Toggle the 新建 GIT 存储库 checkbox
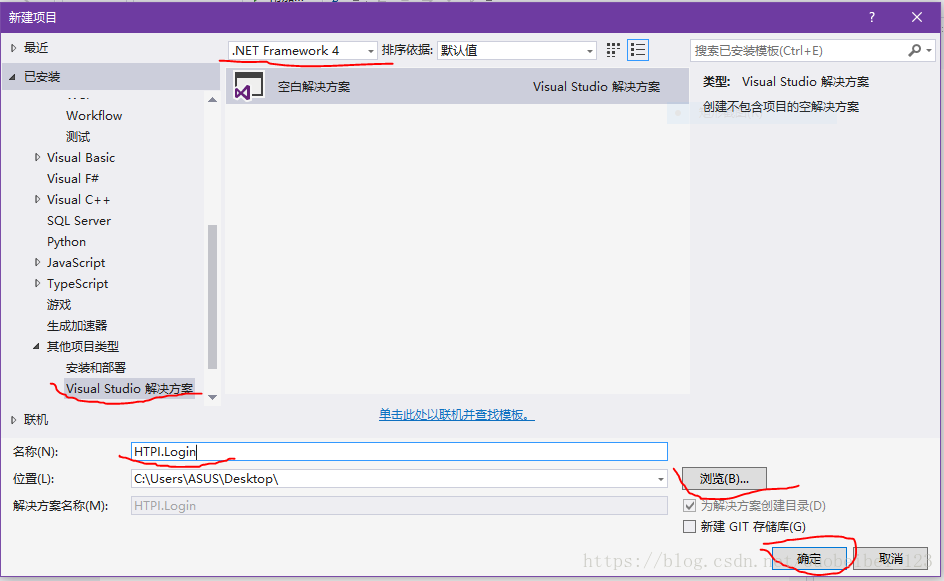This screenshot has width=944, height=581. [x=689, y=527]
